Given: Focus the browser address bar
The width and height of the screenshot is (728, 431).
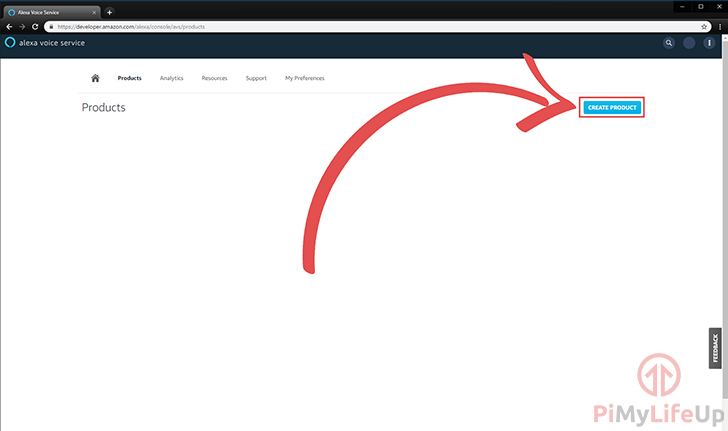Looking at the screenshot, I should pos(377,26).
